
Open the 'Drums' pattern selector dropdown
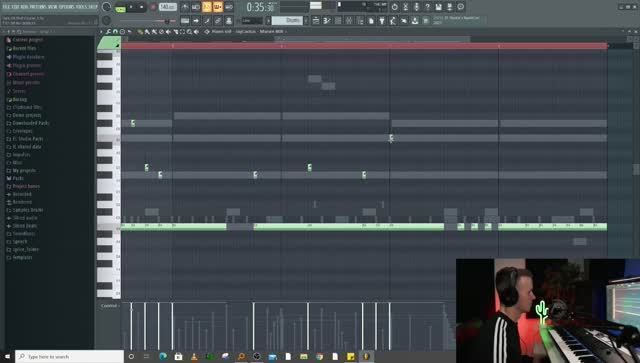point(287,20)
